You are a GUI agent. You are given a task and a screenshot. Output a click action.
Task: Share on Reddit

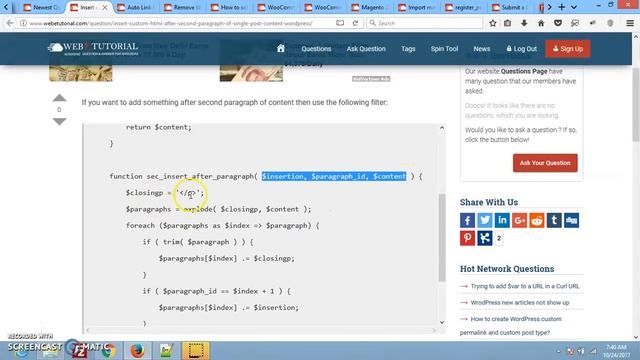click(x=537, y=220)
